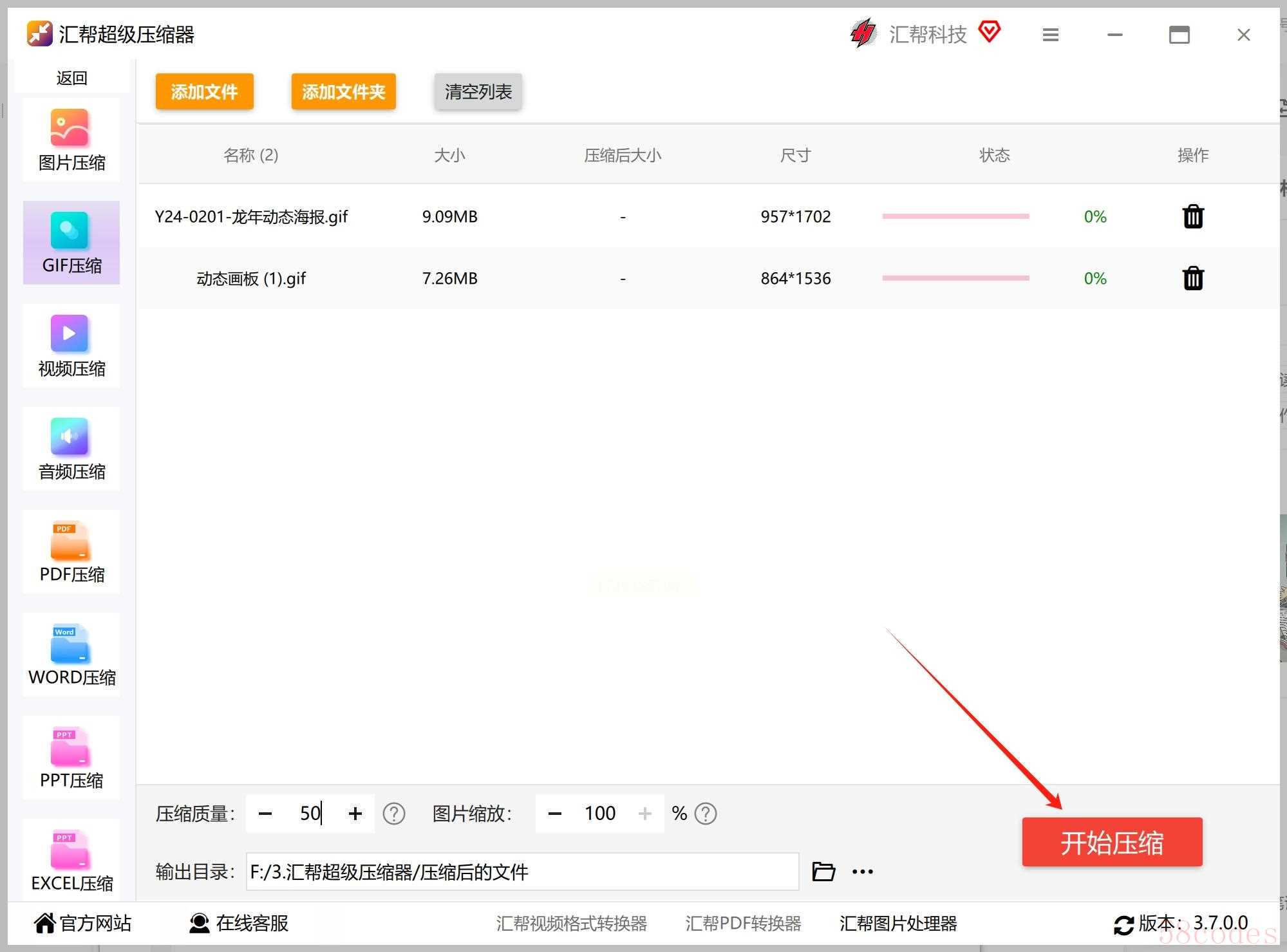Click progress bar of 动态画板 (1).gif
This screenshot has width=1287, height=952.
[956, 278]
